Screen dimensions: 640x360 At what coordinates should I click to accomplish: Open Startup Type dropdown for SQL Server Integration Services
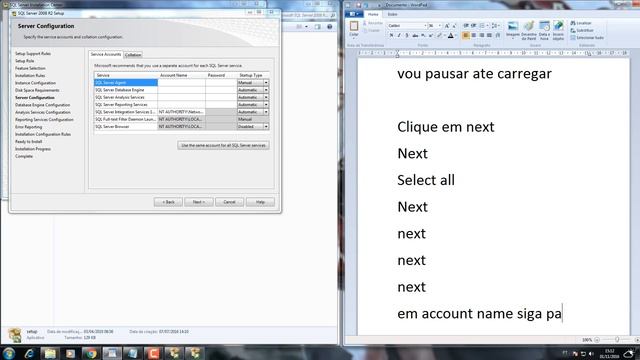point(266,112)
